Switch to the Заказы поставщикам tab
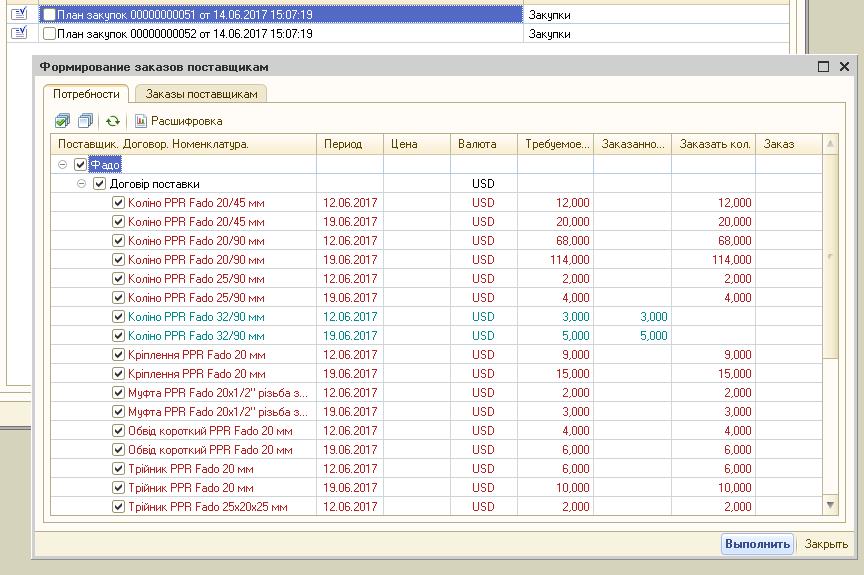 pos(201,94)
